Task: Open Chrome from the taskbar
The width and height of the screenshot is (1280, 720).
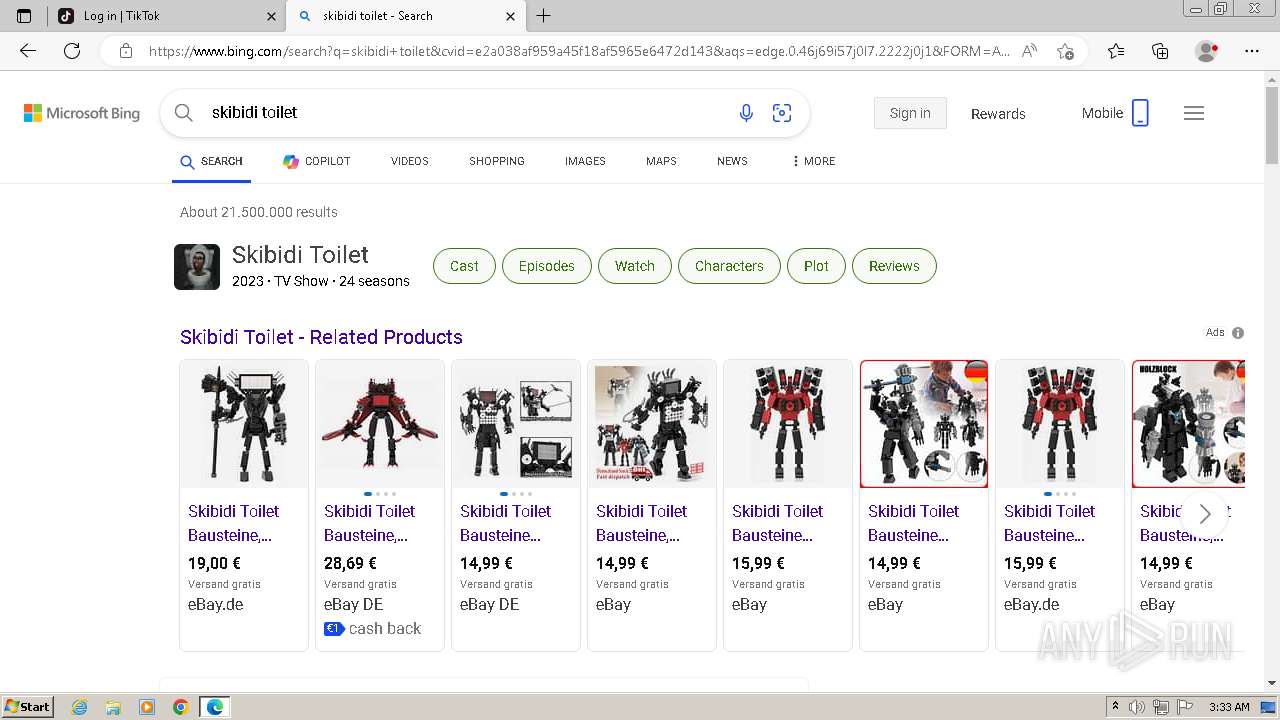Action: [180, 707]
